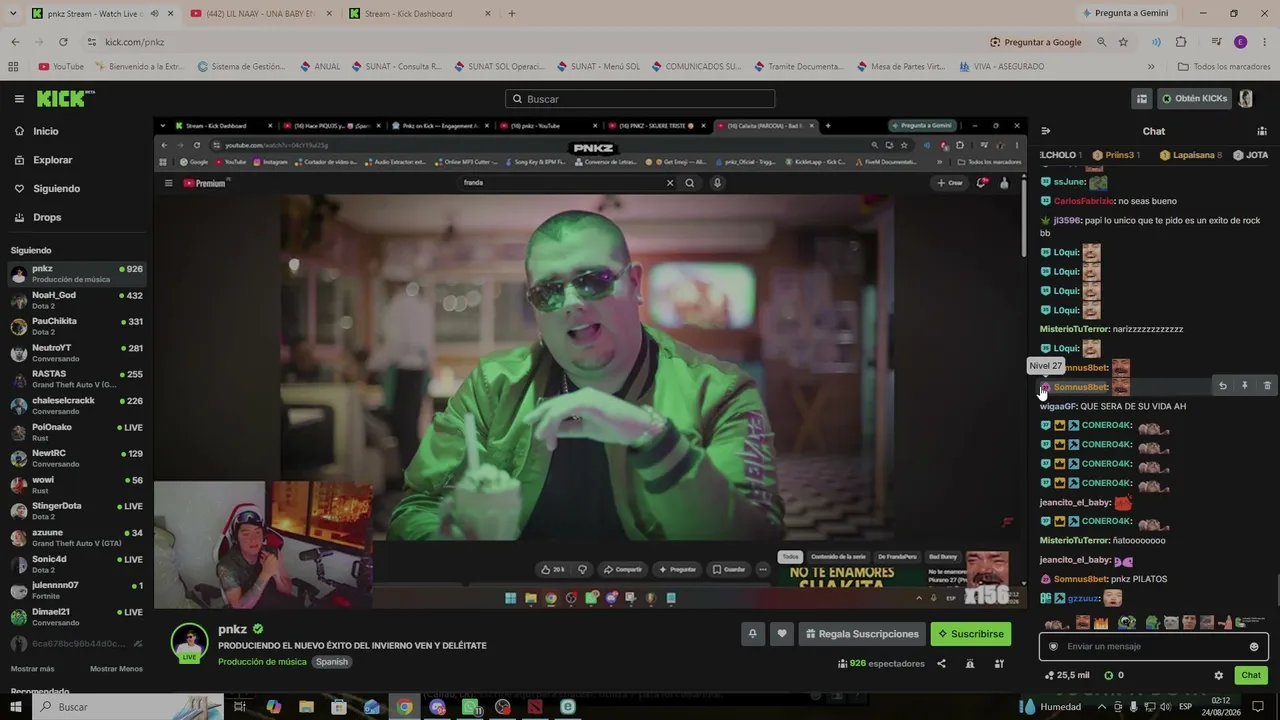This screenshot has height=720, width=1280.
Task: Open File Explorer from the taskbar
Action: [306, 707]
